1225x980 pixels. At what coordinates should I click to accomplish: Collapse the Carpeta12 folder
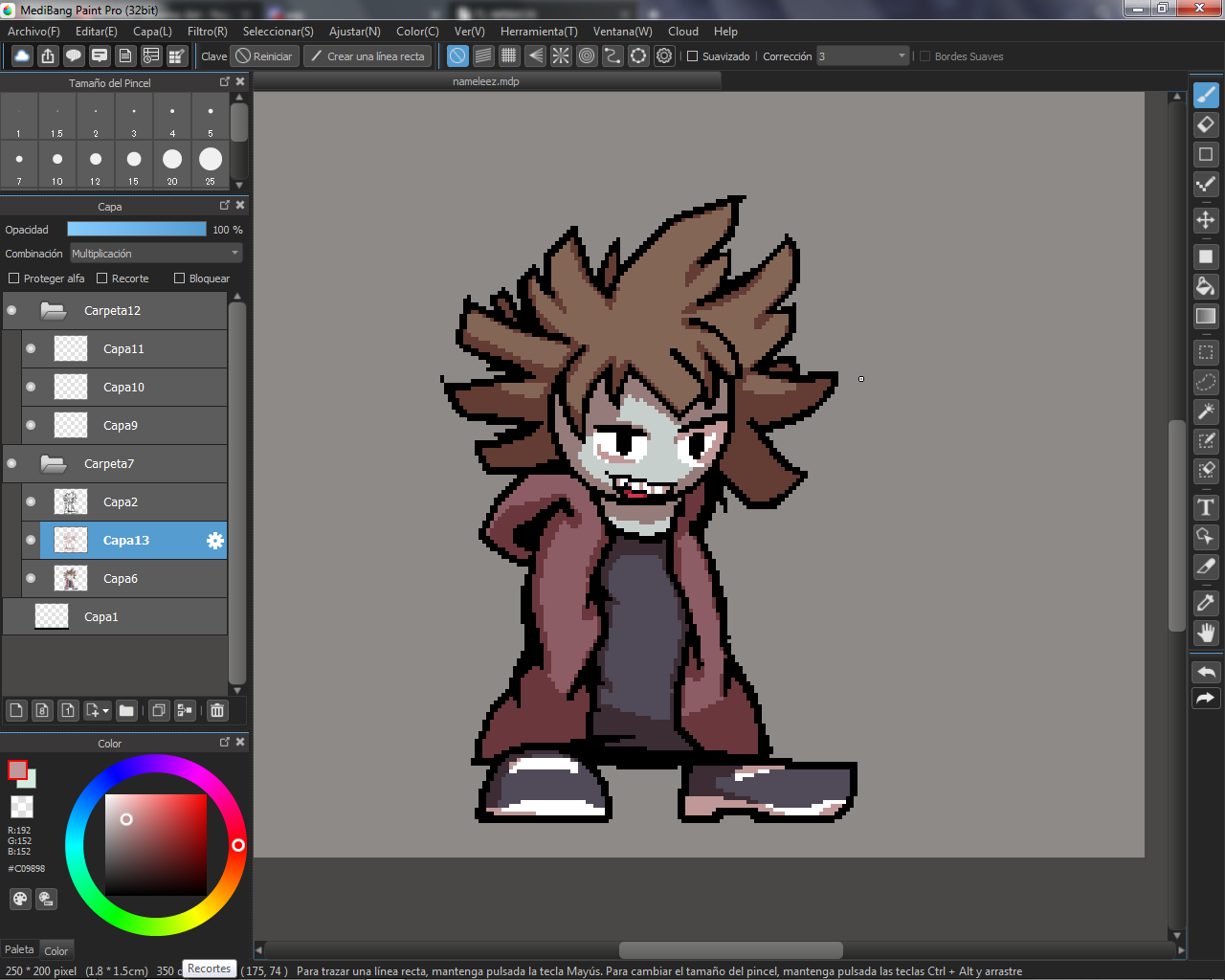tap(54, 310)
